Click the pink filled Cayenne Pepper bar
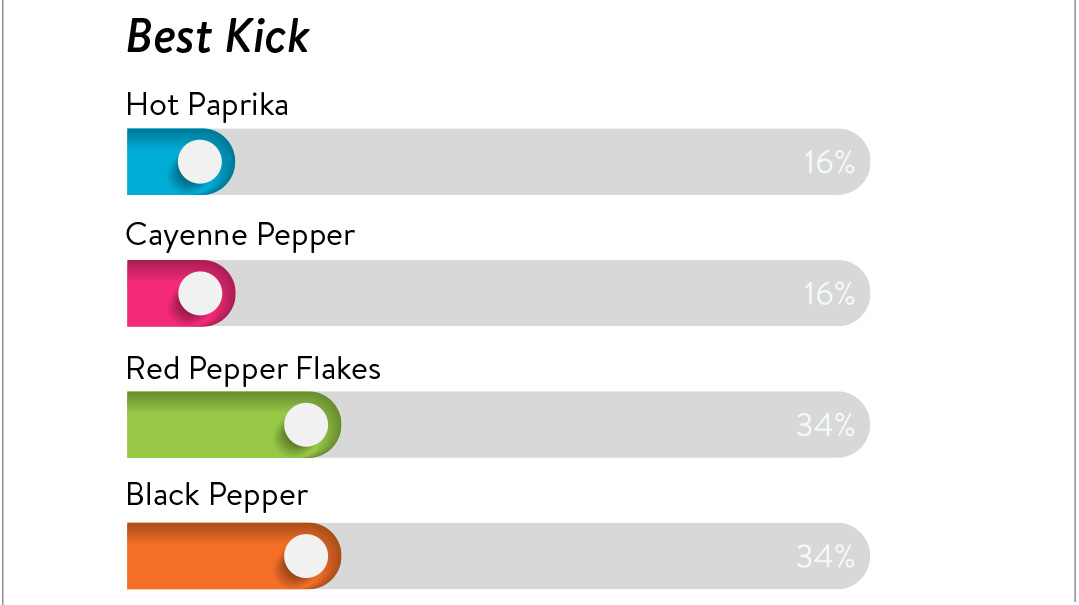1079x605 pixels. (x=181, y=293)
